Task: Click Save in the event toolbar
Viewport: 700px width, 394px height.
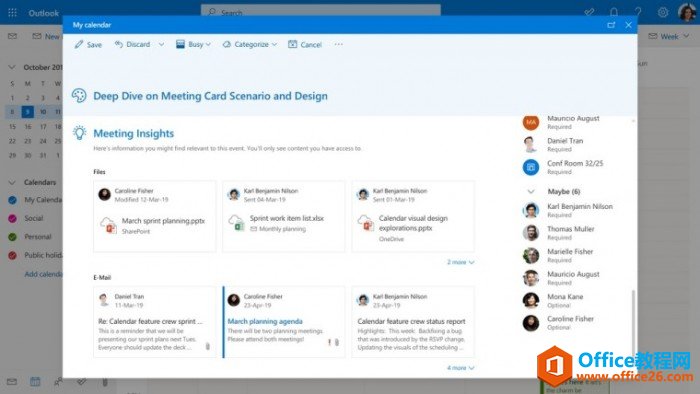Action: tap(88, 44)
